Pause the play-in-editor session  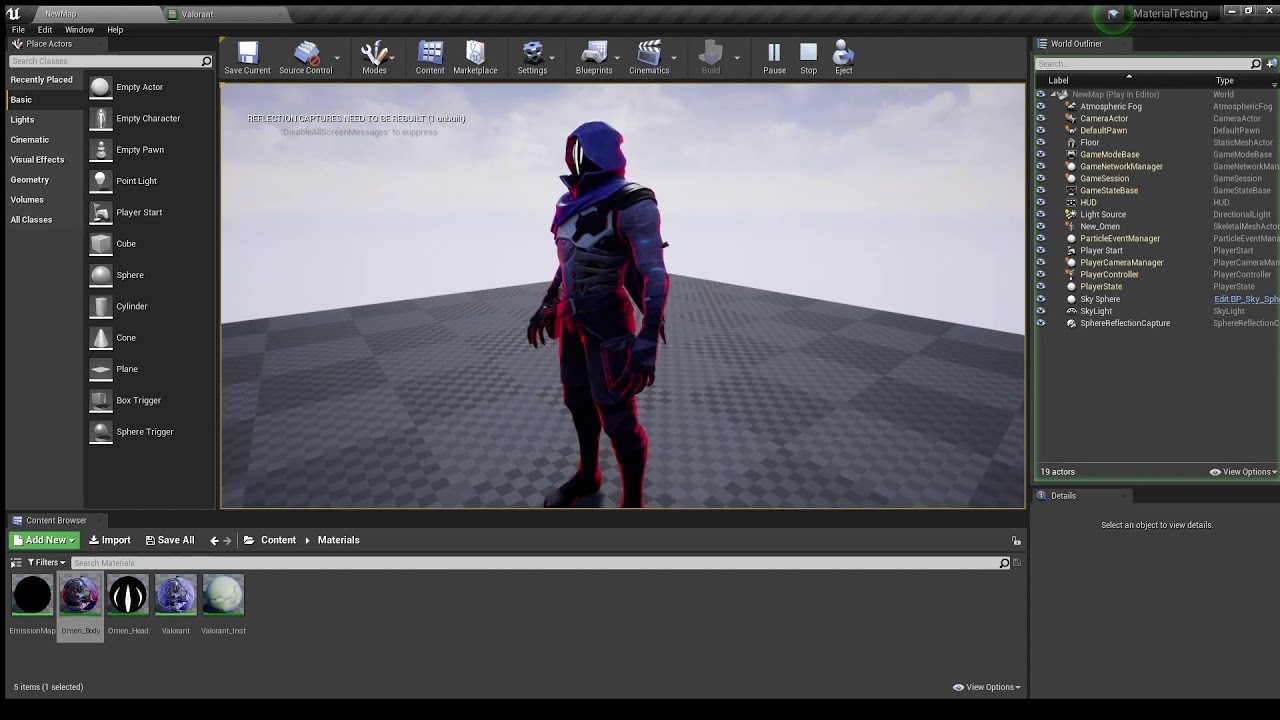tap(774, 58)
